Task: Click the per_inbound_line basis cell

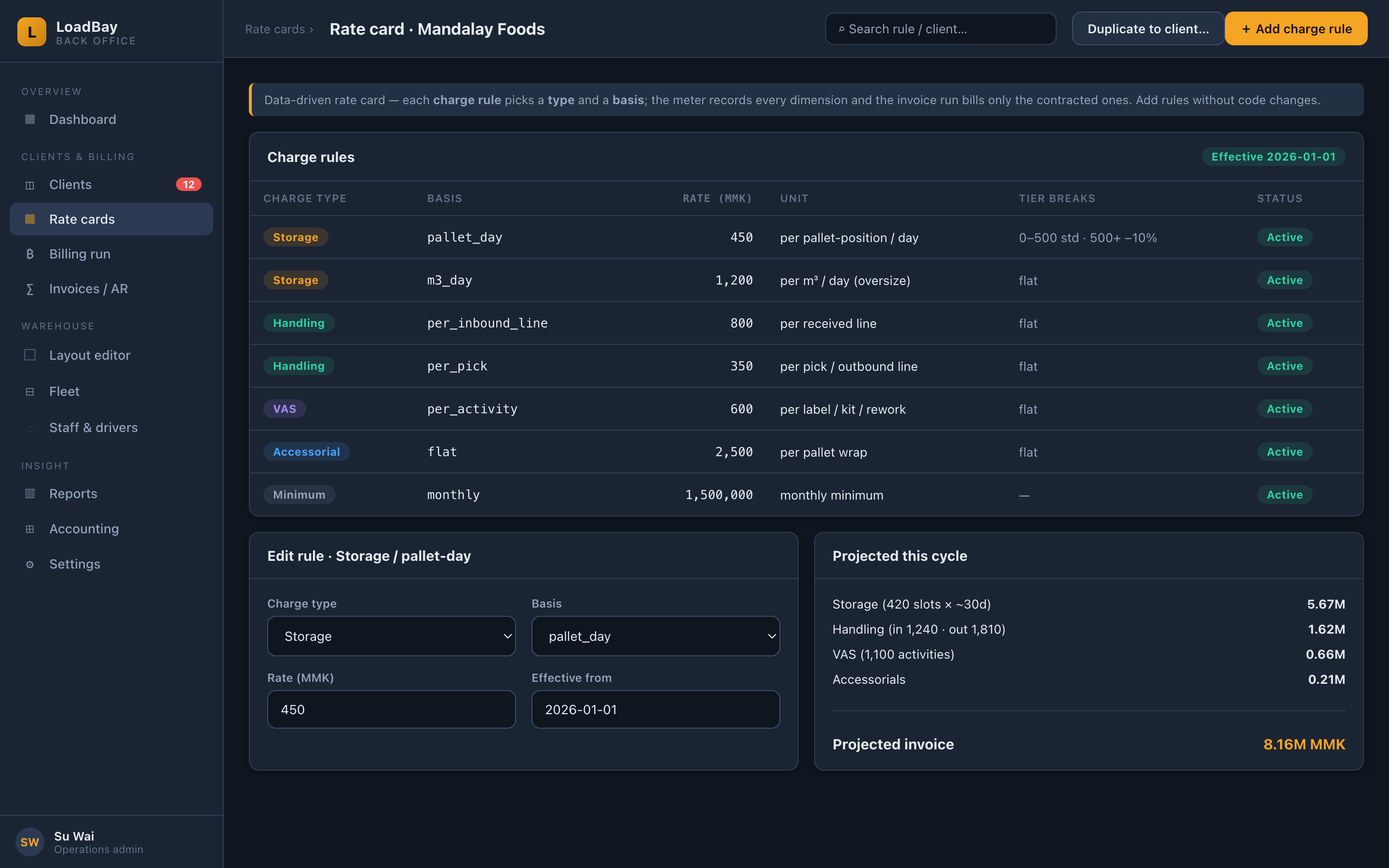Action: click(x=487, y=323)
